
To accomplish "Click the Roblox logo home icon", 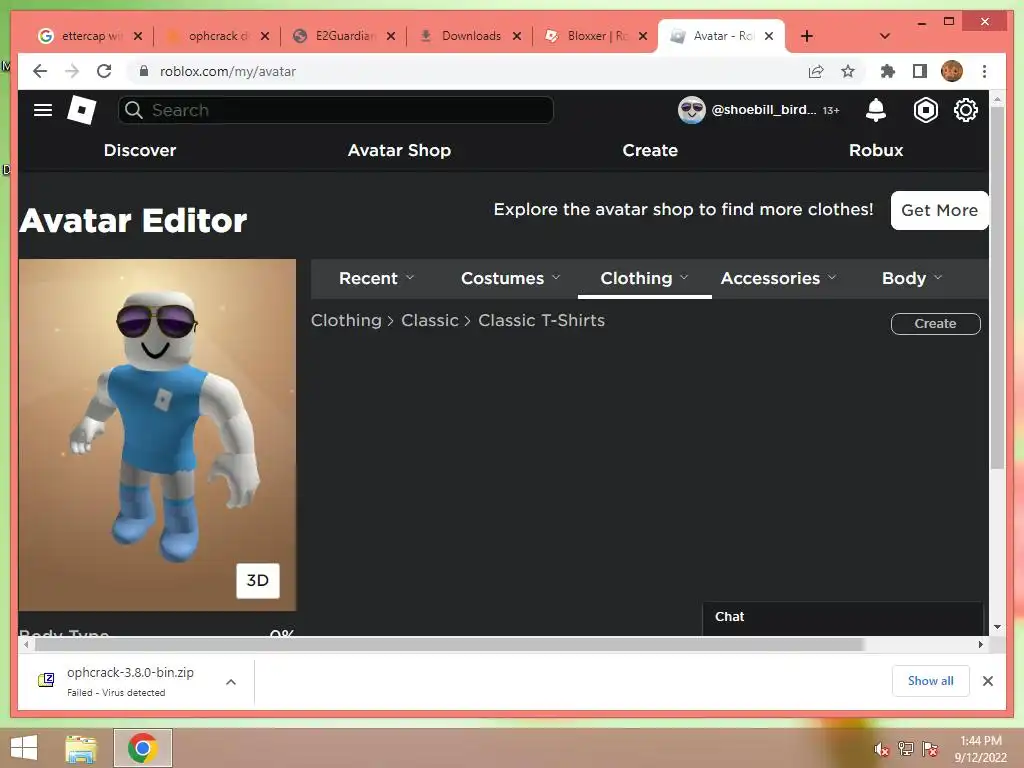I will pos(82,110).
